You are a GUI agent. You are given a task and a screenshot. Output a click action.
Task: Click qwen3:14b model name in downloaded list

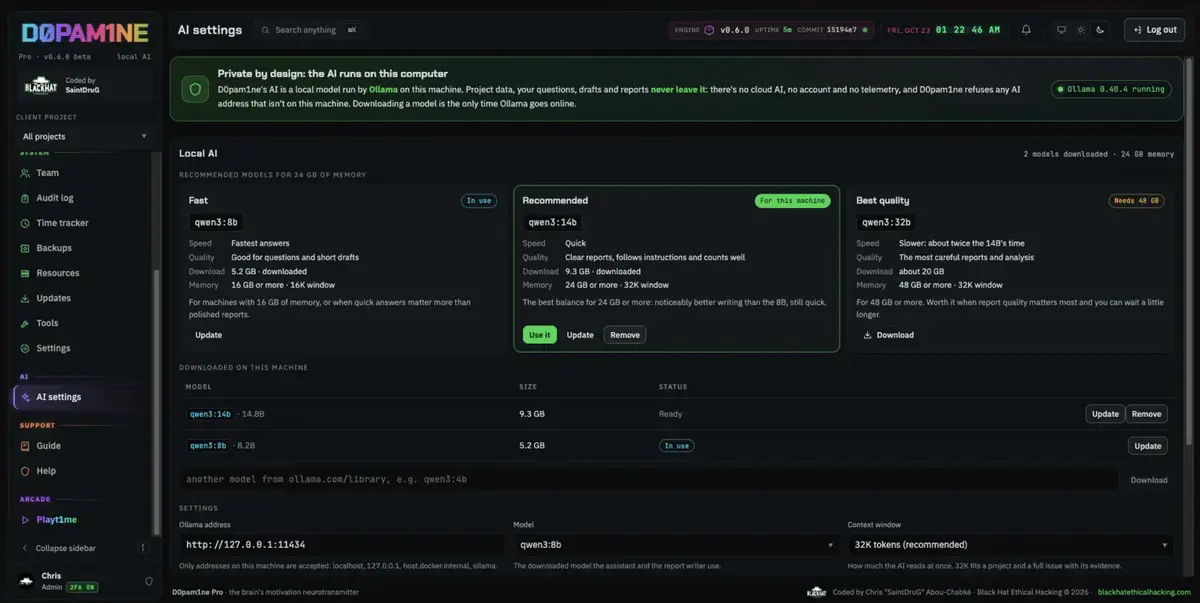210,414
